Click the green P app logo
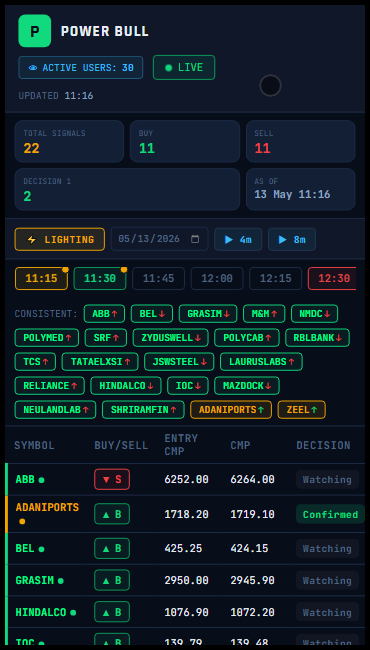 (35, 31)
